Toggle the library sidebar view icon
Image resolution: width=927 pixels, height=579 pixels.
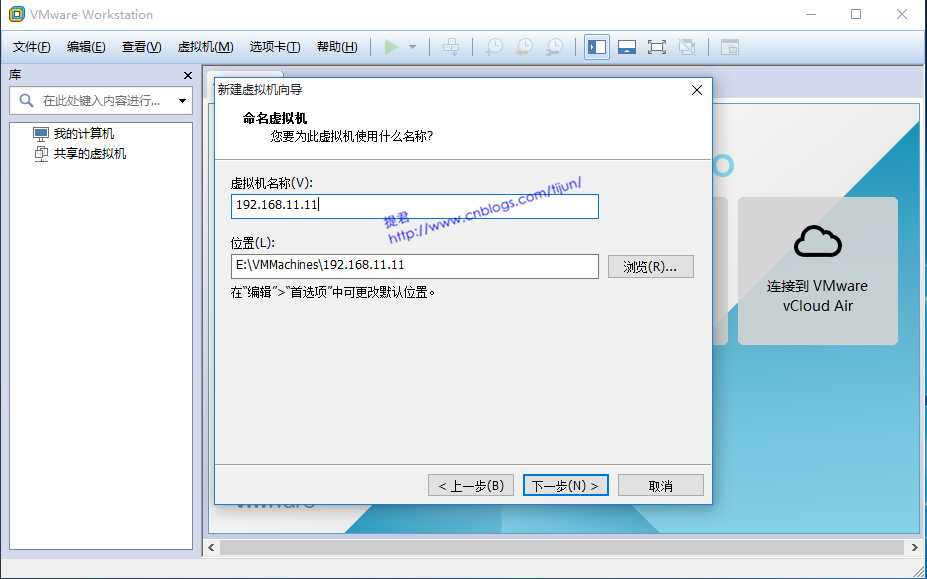pos(597,47)
